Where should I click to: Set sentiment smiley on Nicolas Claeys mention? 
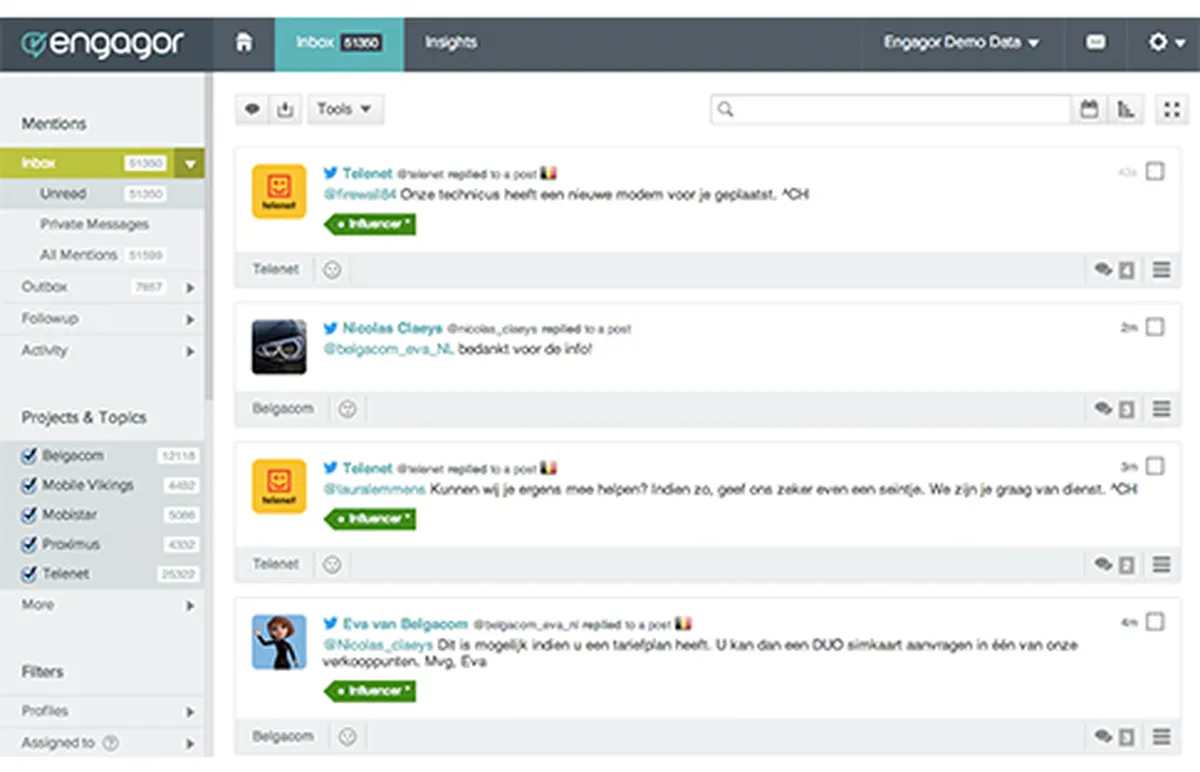click(347, 408)
